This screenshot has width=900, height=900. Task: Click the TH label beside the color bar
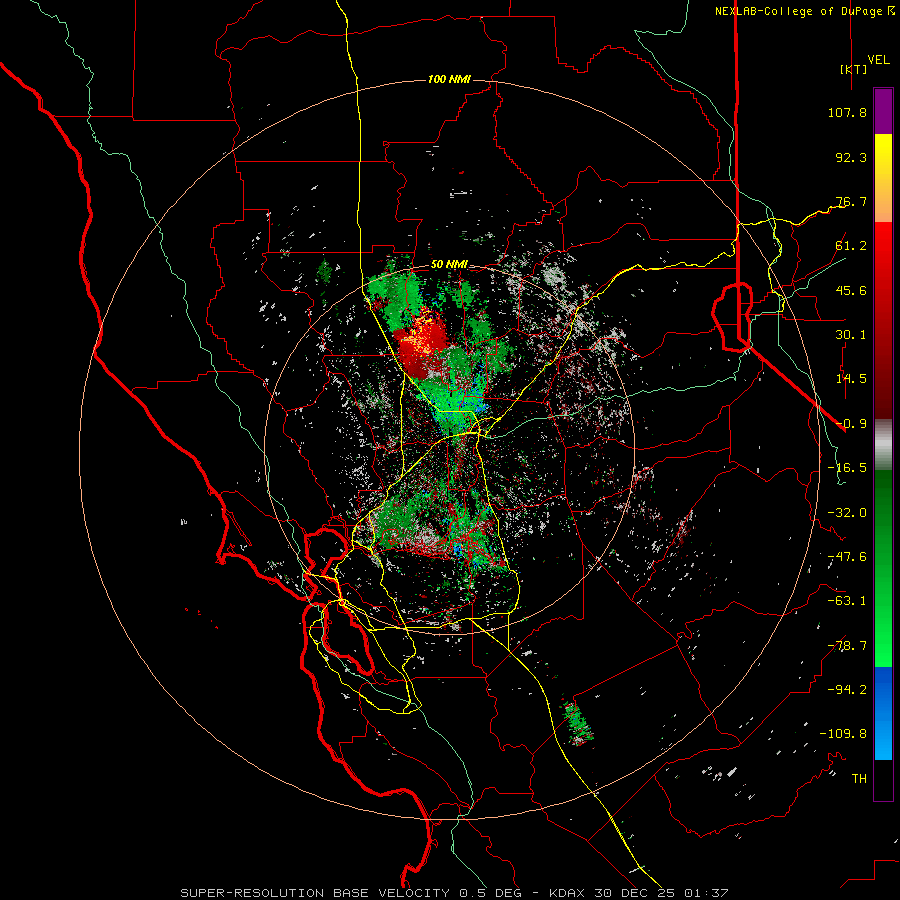point(859,779)
